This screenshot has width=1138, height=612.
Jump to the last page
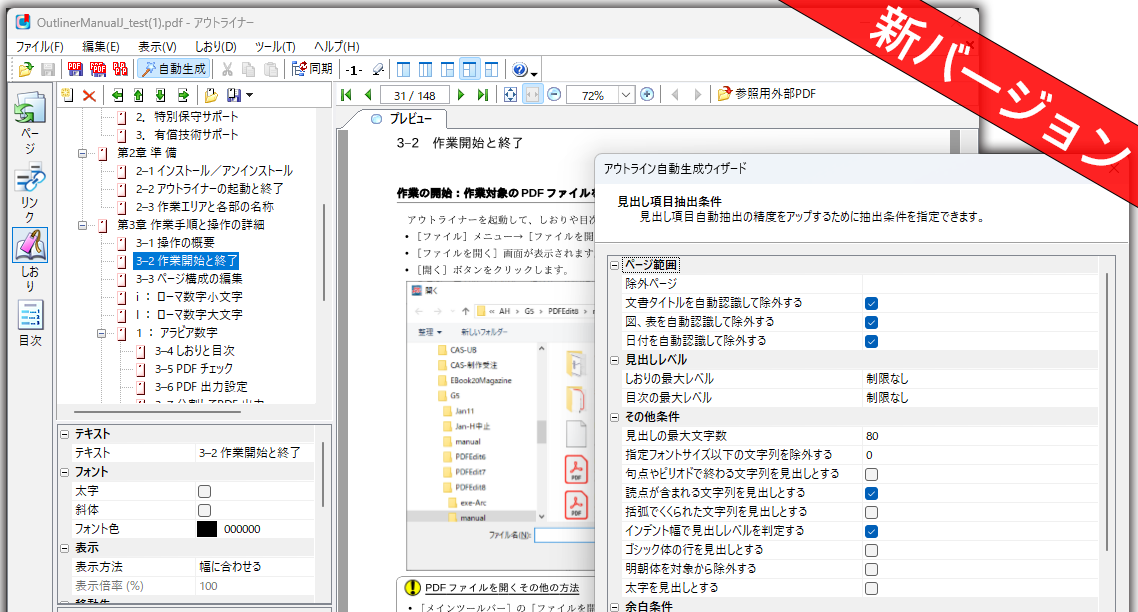coord(483,95)
